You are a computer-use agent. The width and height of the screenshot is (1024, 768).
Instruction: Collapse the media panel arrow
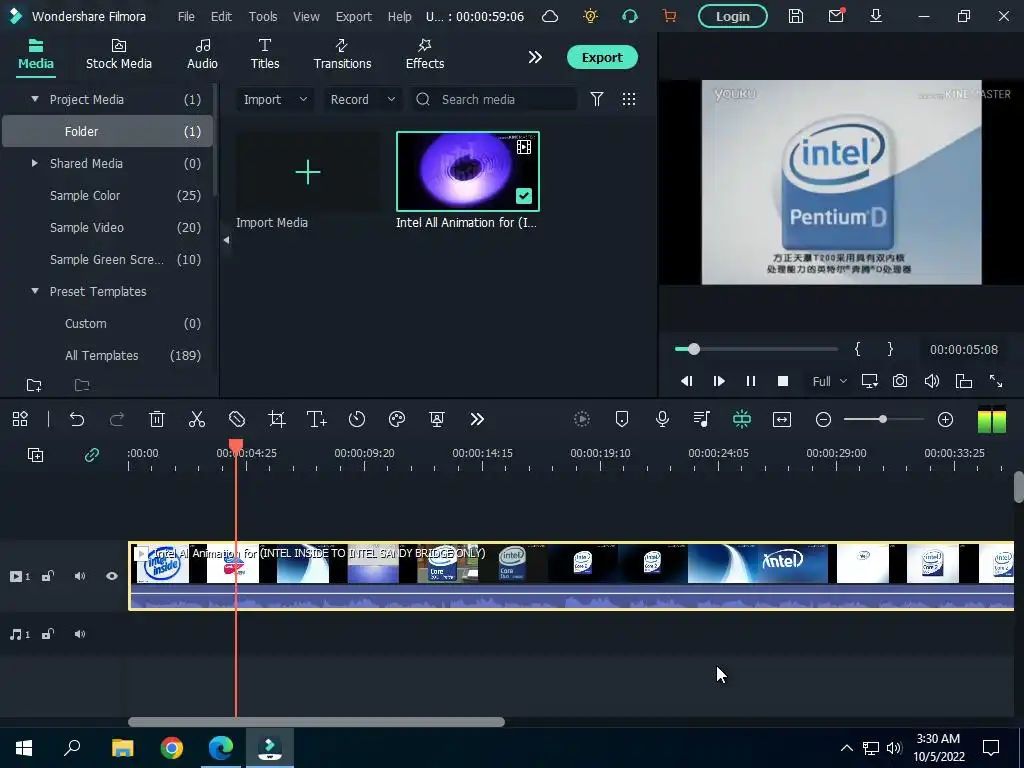coord(226,240)
